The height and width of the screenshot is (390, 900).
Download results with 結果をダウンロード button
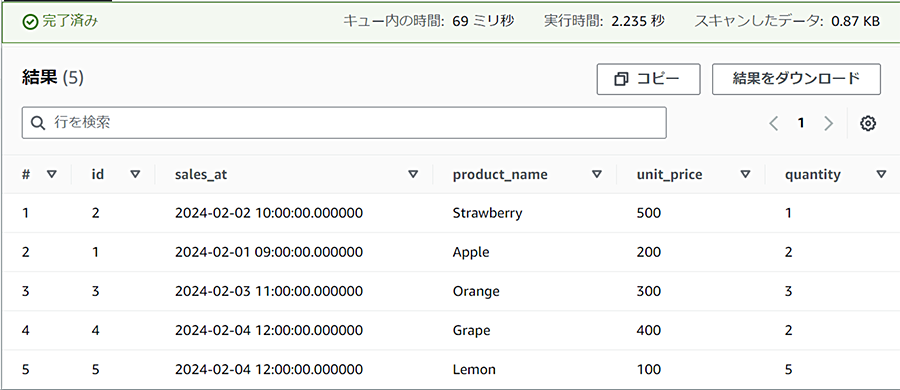(796, 79)
